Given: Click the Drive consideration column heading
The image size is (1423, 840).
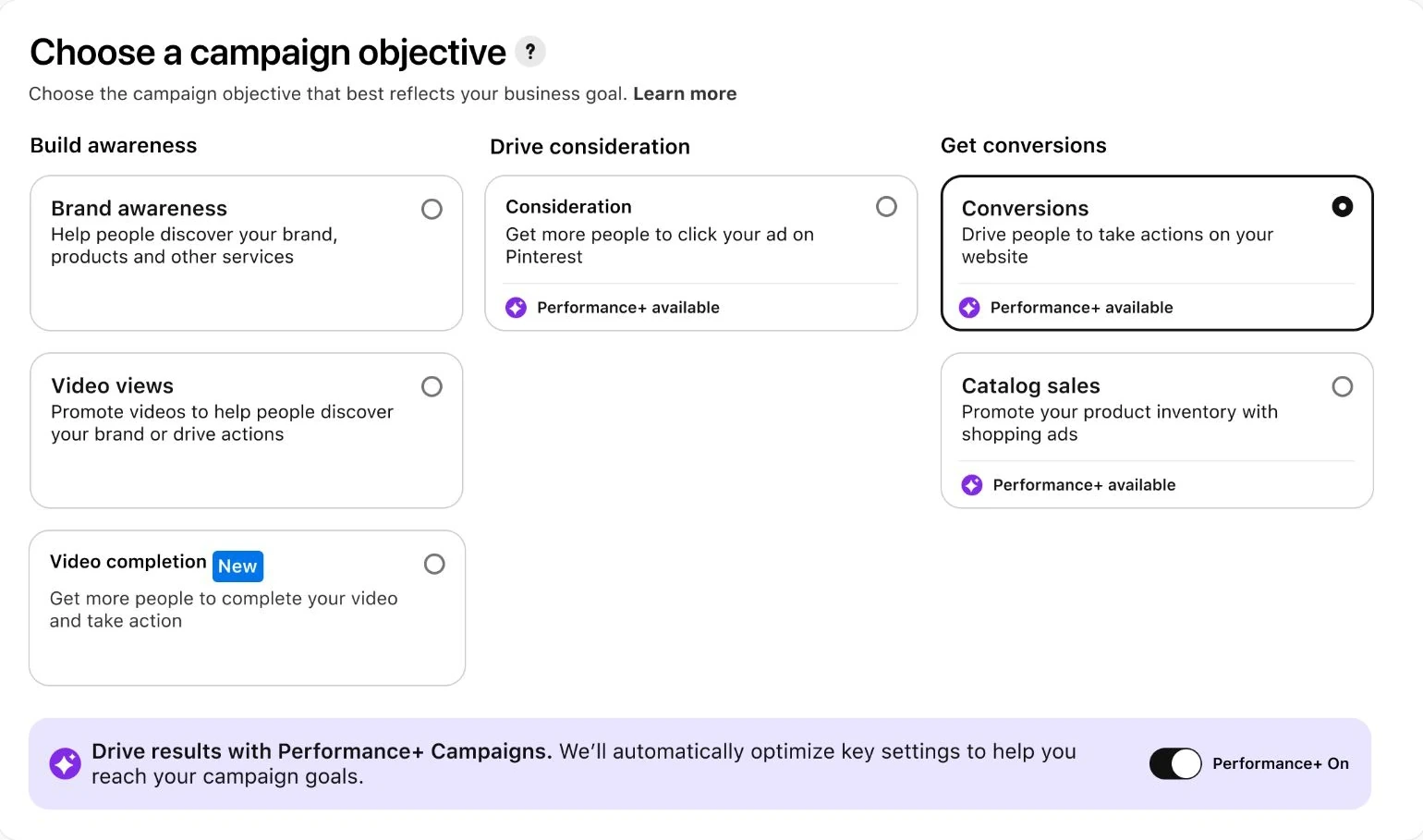Looking at the screenshot, I should (590, 147).
